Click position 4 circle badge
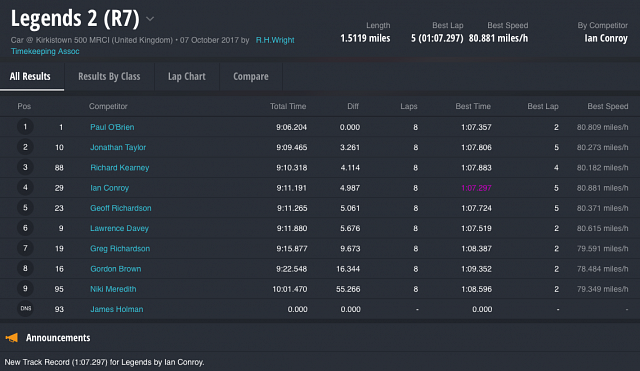The image size is (640, 371). tap(25, 187)
